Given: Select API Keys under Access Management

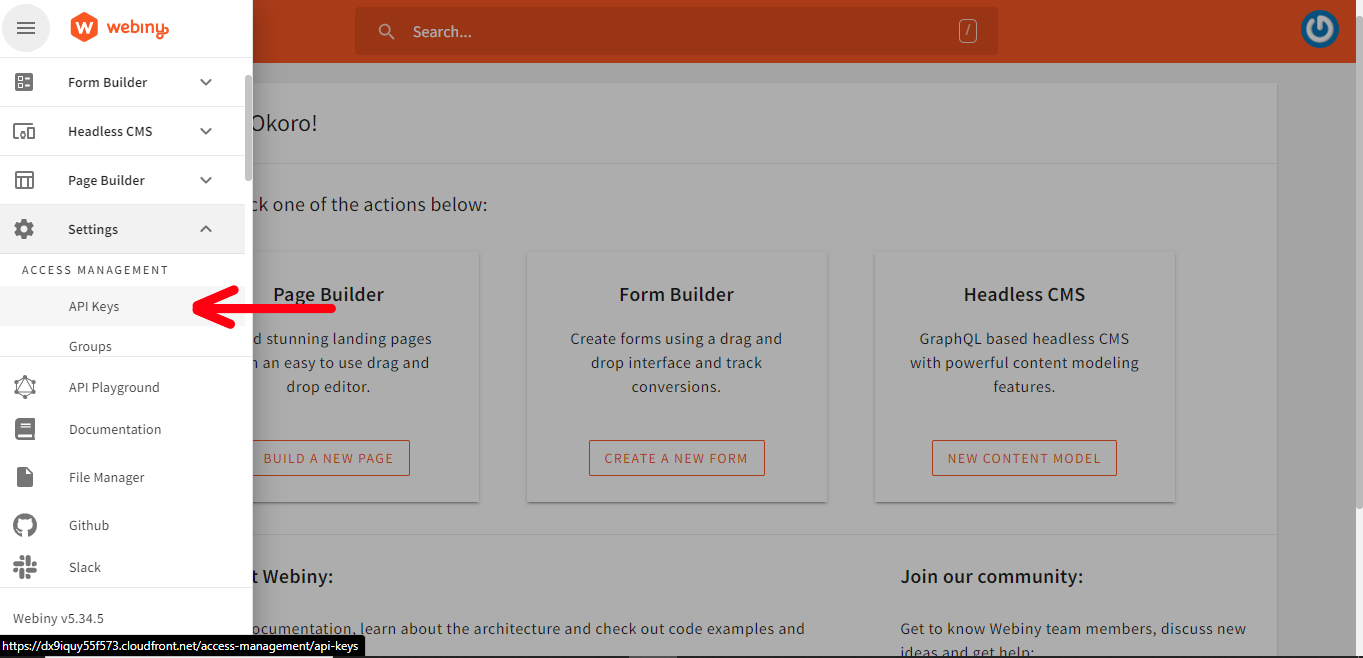Looking at the screenshot, I should click(94, 307).
